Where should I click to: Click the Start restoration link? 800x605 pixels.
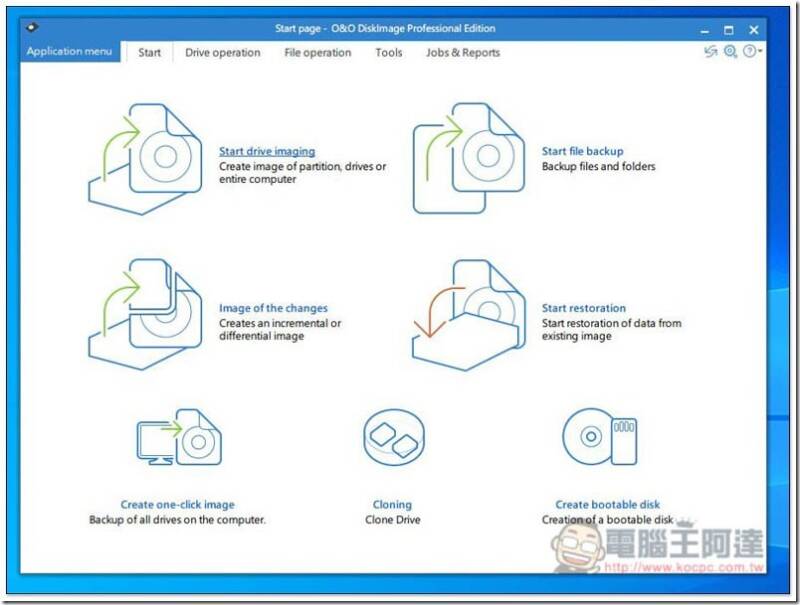click(x=584, y=308)
